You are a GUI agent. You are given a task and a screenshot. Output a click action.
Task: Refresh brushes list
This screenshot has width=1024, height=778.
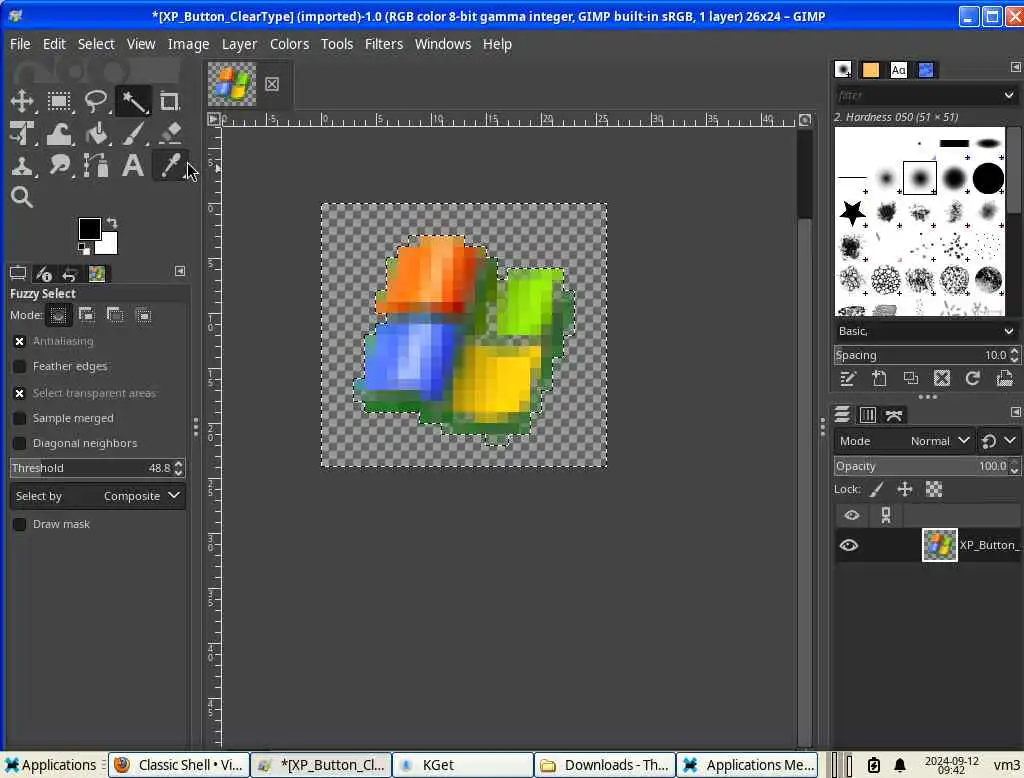(x=972, y=378)
